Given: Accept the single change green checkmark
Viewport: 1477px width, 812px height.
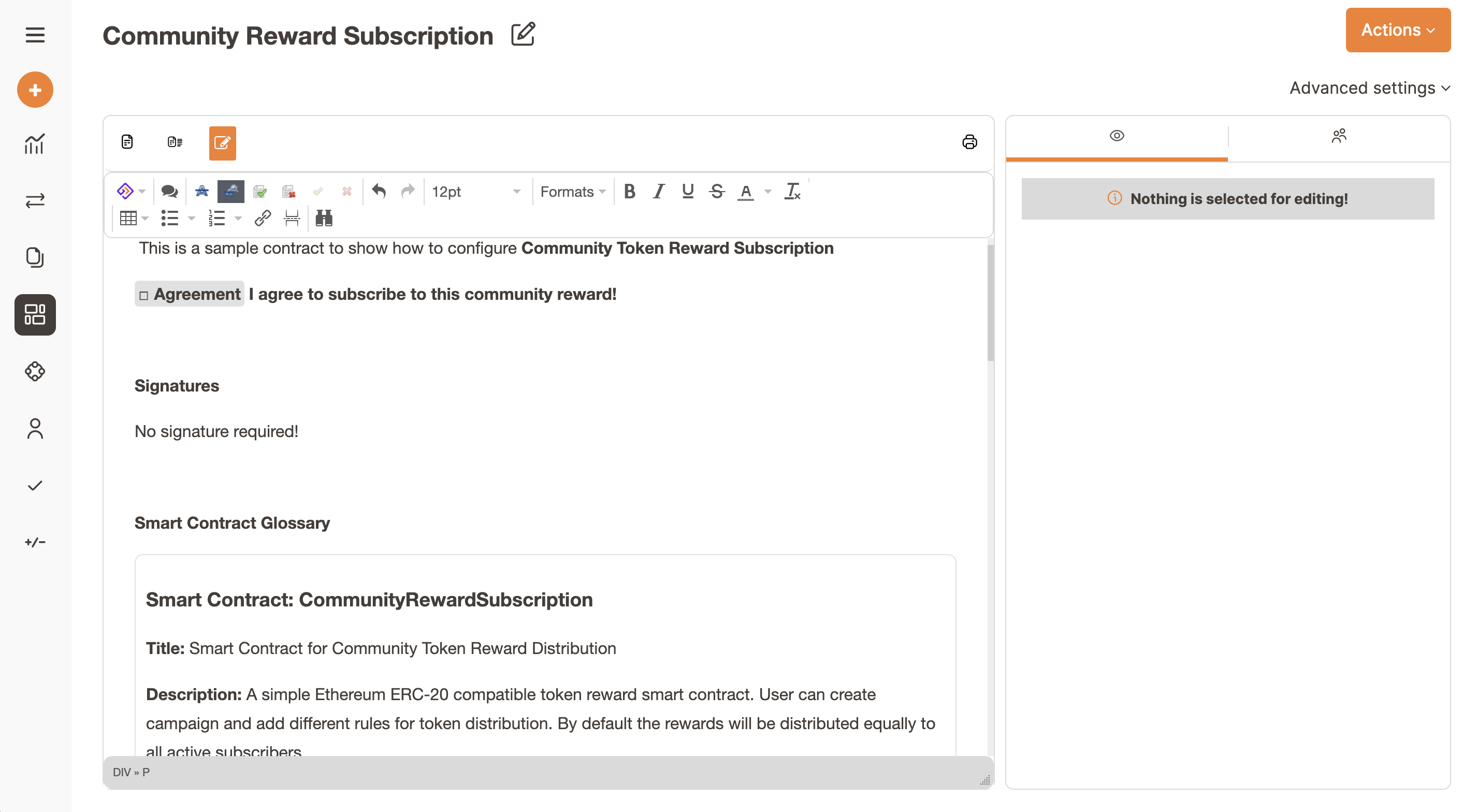Looking at the screenshot, I should pos(317,191).
